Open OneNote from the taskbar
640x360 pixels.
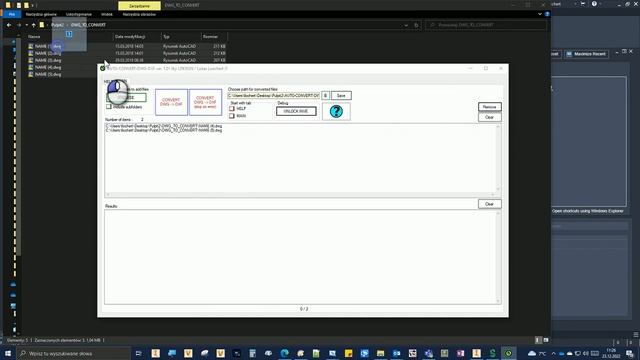coord(460,353)
